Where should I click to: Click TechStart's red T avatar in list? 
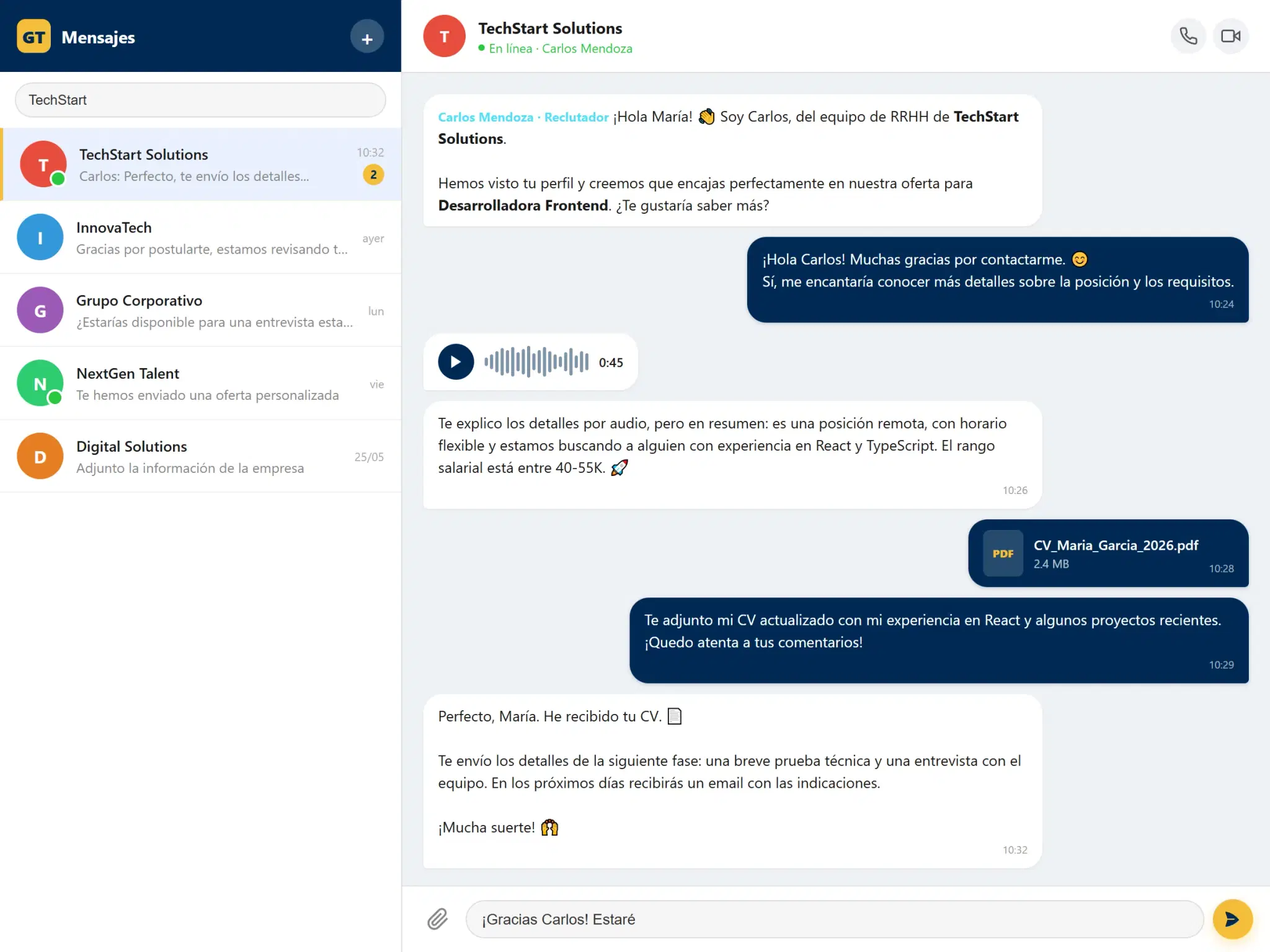(x=43, y=164)
